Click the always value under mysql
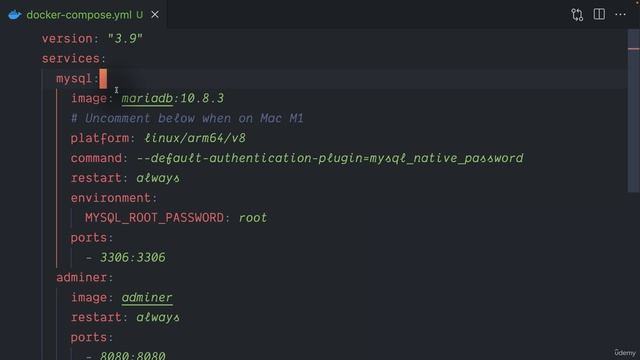The width and height of the screenshot is (640, 360). (158, 178)
